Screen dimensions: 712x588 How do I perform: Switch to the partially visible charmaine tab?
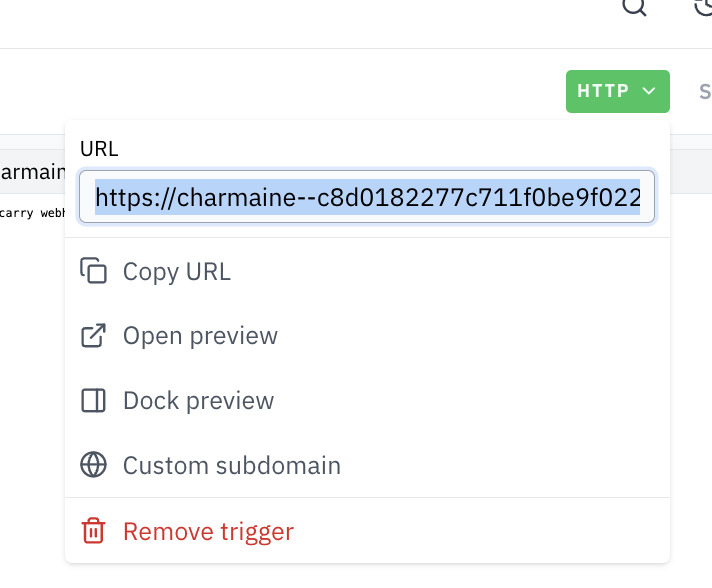26,172
